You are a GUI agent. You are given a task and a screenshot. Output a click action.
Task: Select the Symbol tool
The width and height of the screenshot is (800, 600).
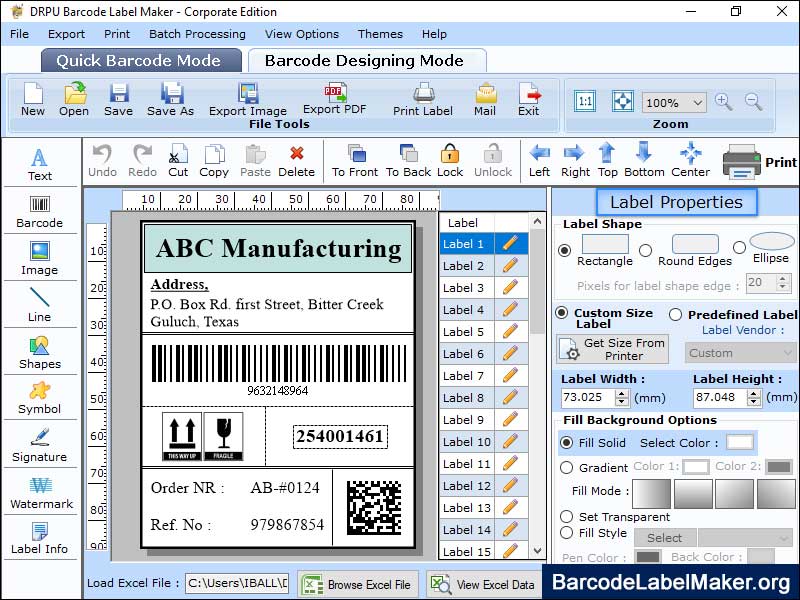tap(40, 396)
